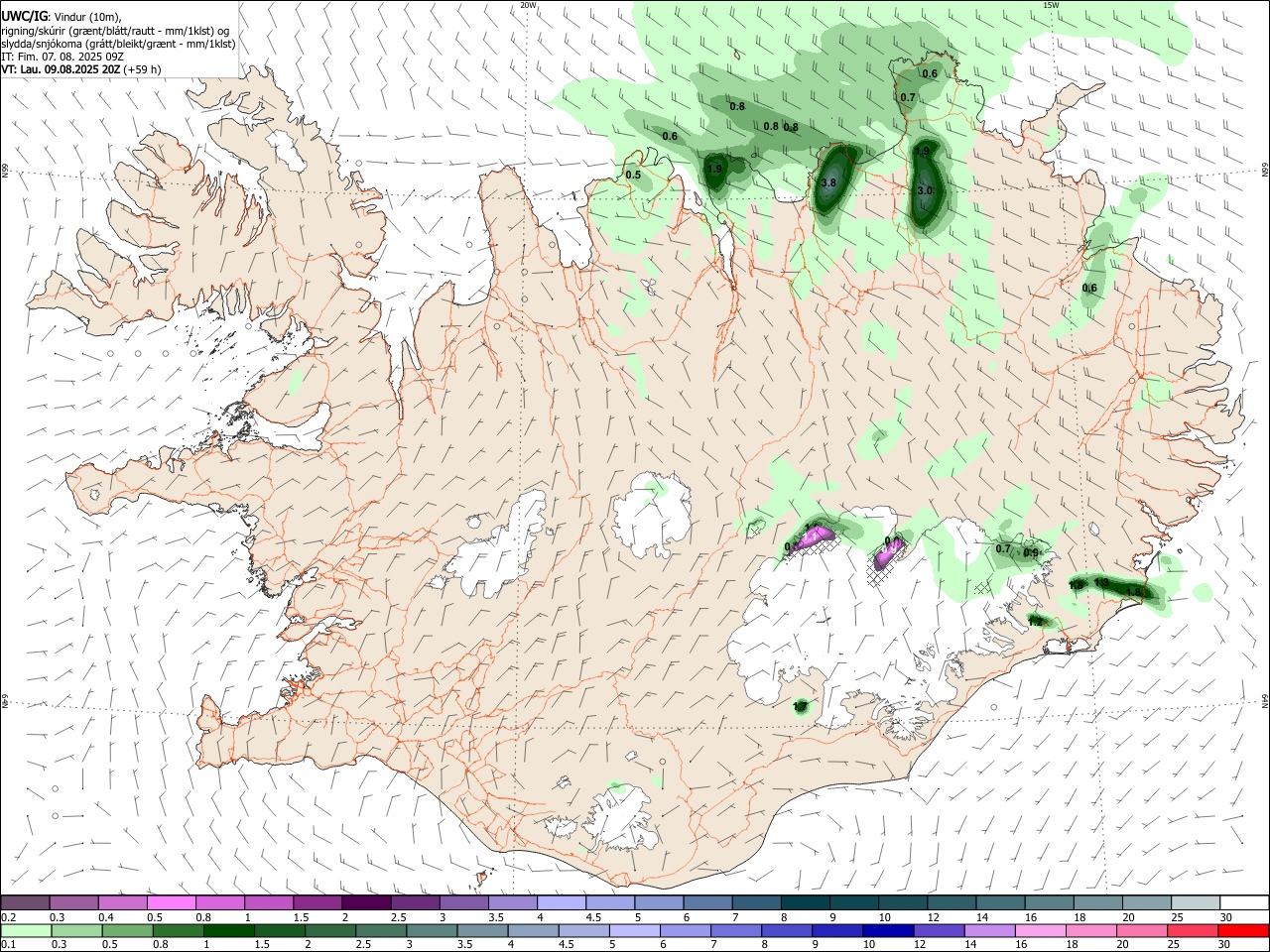Pick palest green rain swatch labeled 0.1
This screenshot has width=1270, height=952.
pyautogui.click(x=26, y=931)
